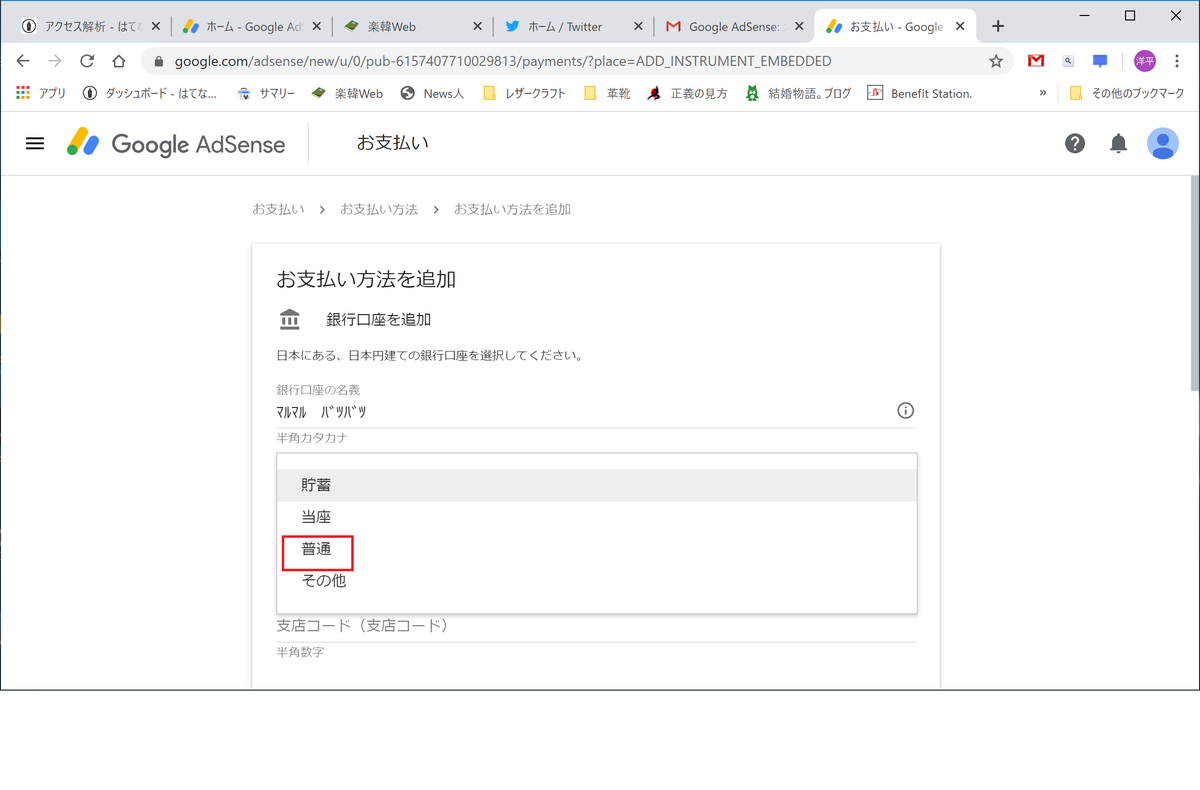
Task: Switch to 楽韓Web tab
Action: pos(412,27)
